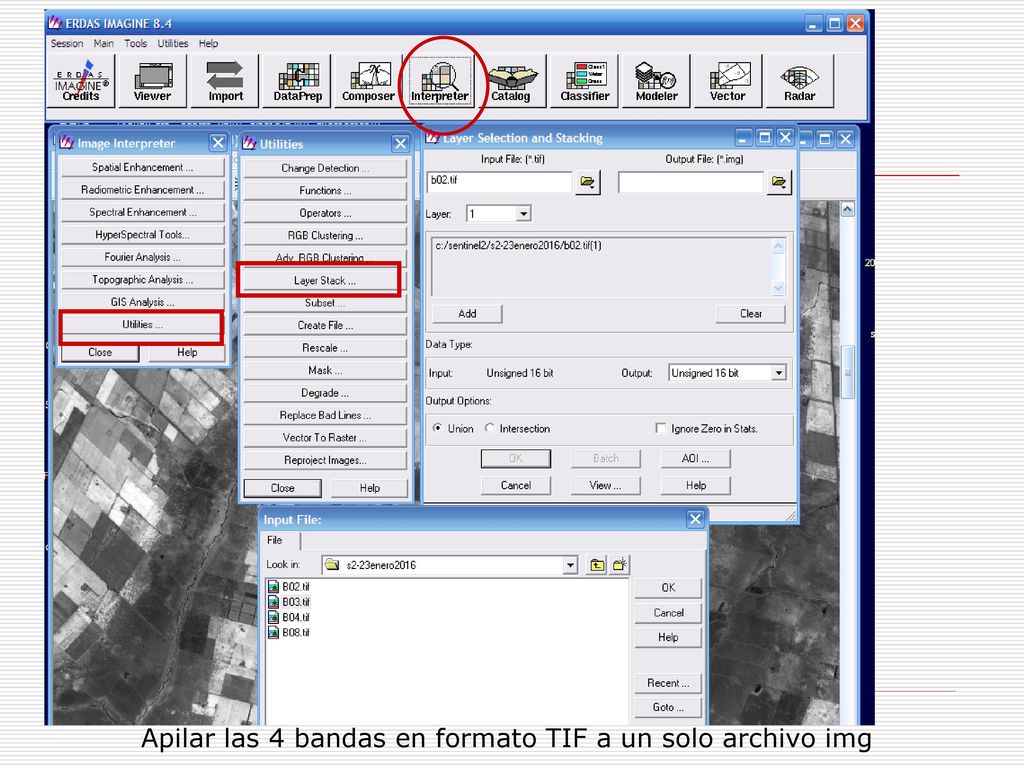
Task: Cancel the Layer Selection and Stacking dialog
Action: pos(516,485)
